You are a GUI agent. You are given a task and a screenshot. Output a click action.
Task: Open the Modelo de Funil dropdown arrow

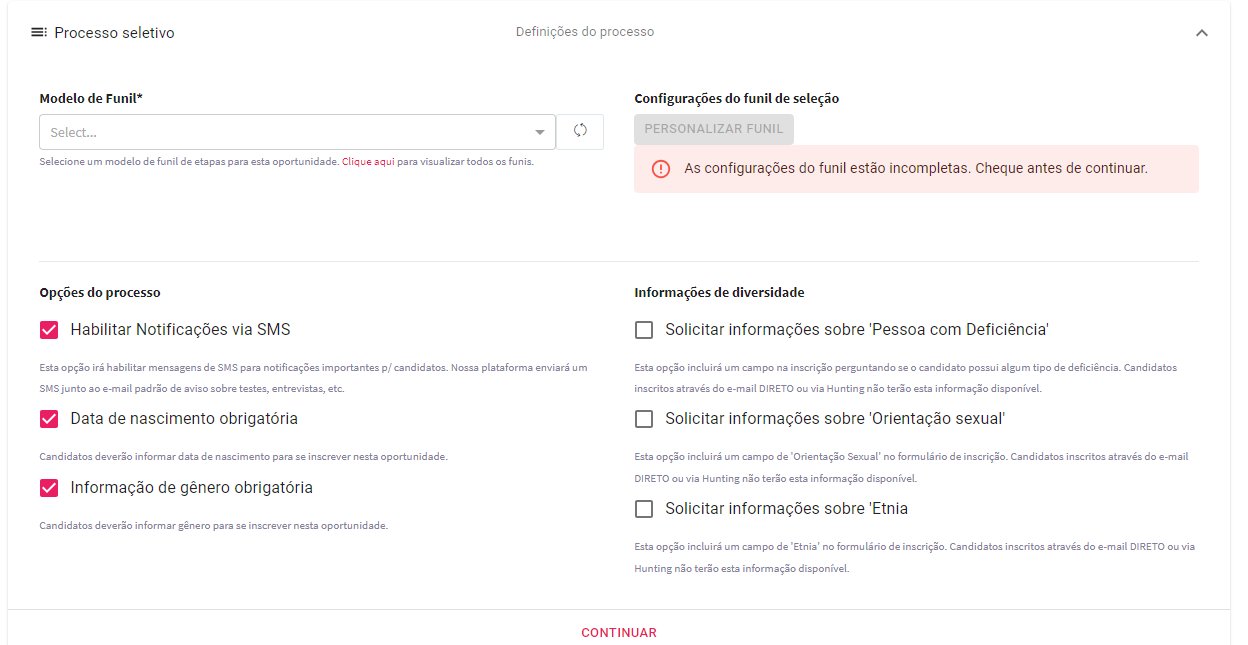click(x=539, y=132)
